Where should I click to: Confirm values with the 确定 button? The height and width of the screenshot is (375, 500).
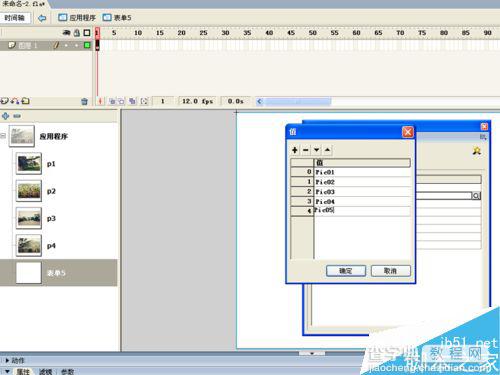click(346, 271)
